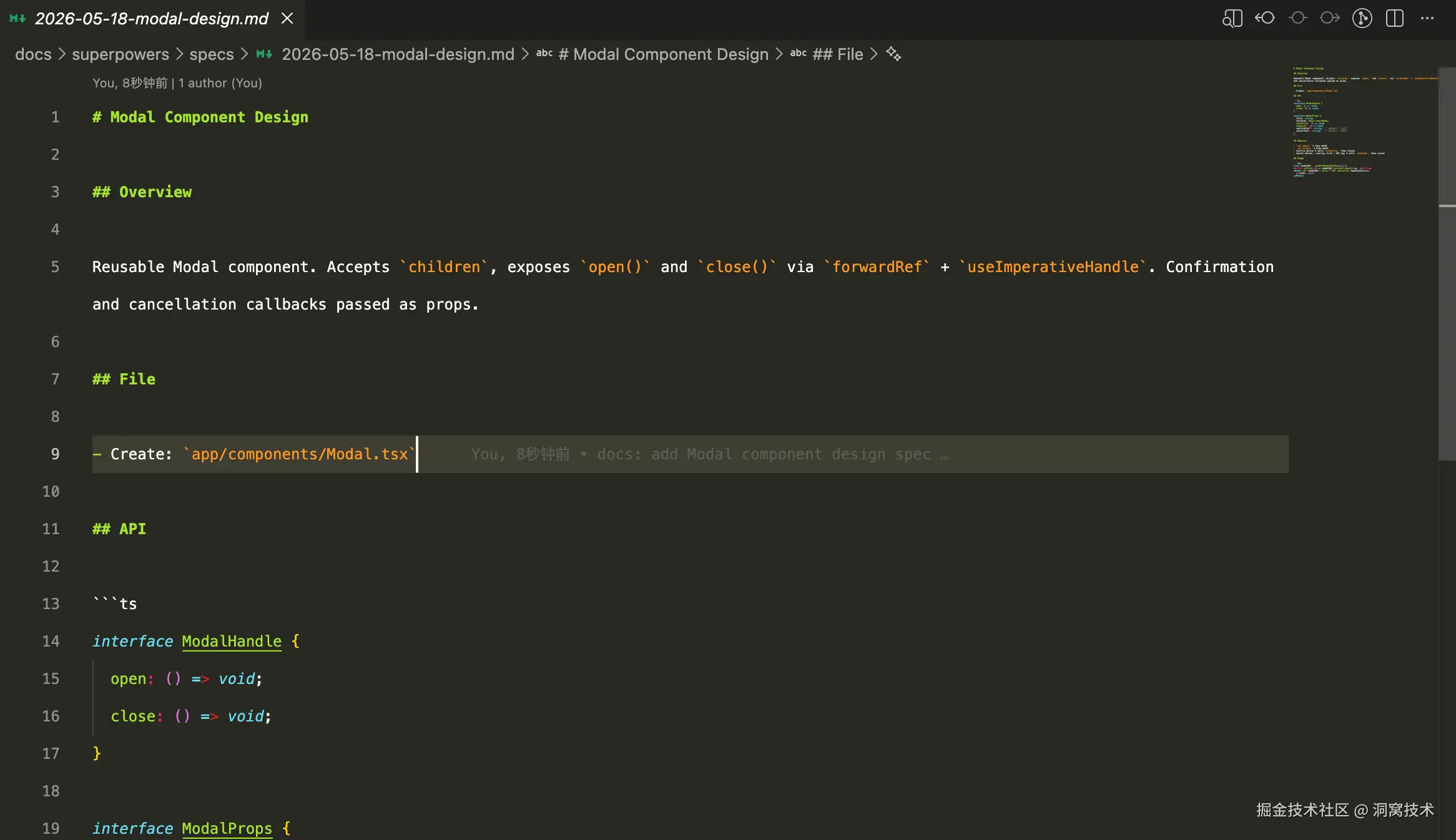This screenshot has height=840, width=1456.
Task: Open the More Actions ellipsis menu
Action: click(1427, 18)
